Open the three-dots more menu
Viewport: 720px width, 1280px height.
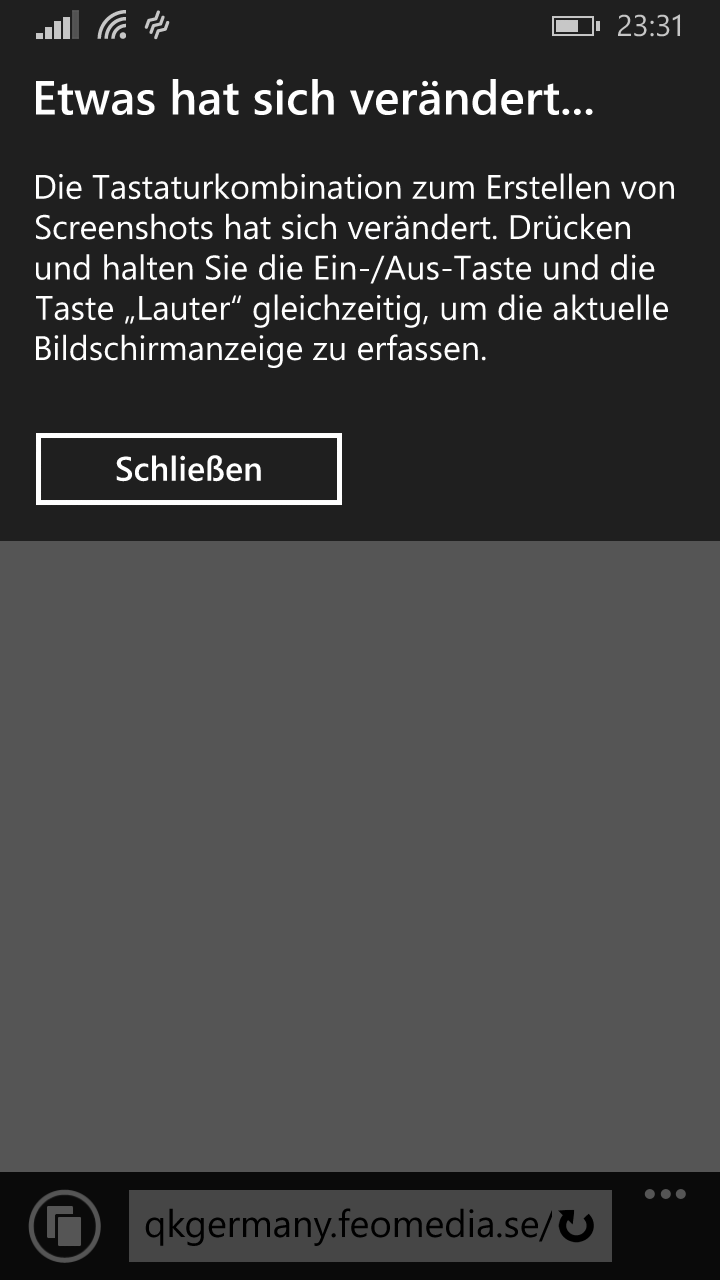click(x=665, y=1194)
